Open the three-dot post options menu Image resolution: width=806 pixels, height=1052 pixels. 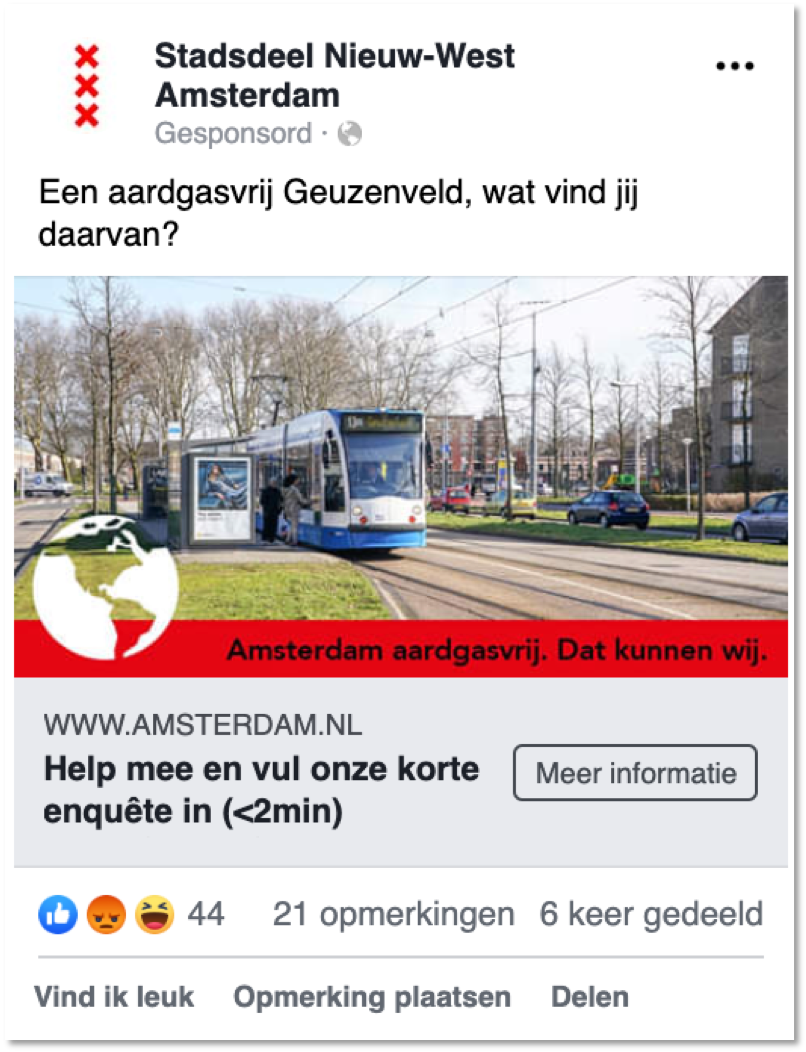735,66
